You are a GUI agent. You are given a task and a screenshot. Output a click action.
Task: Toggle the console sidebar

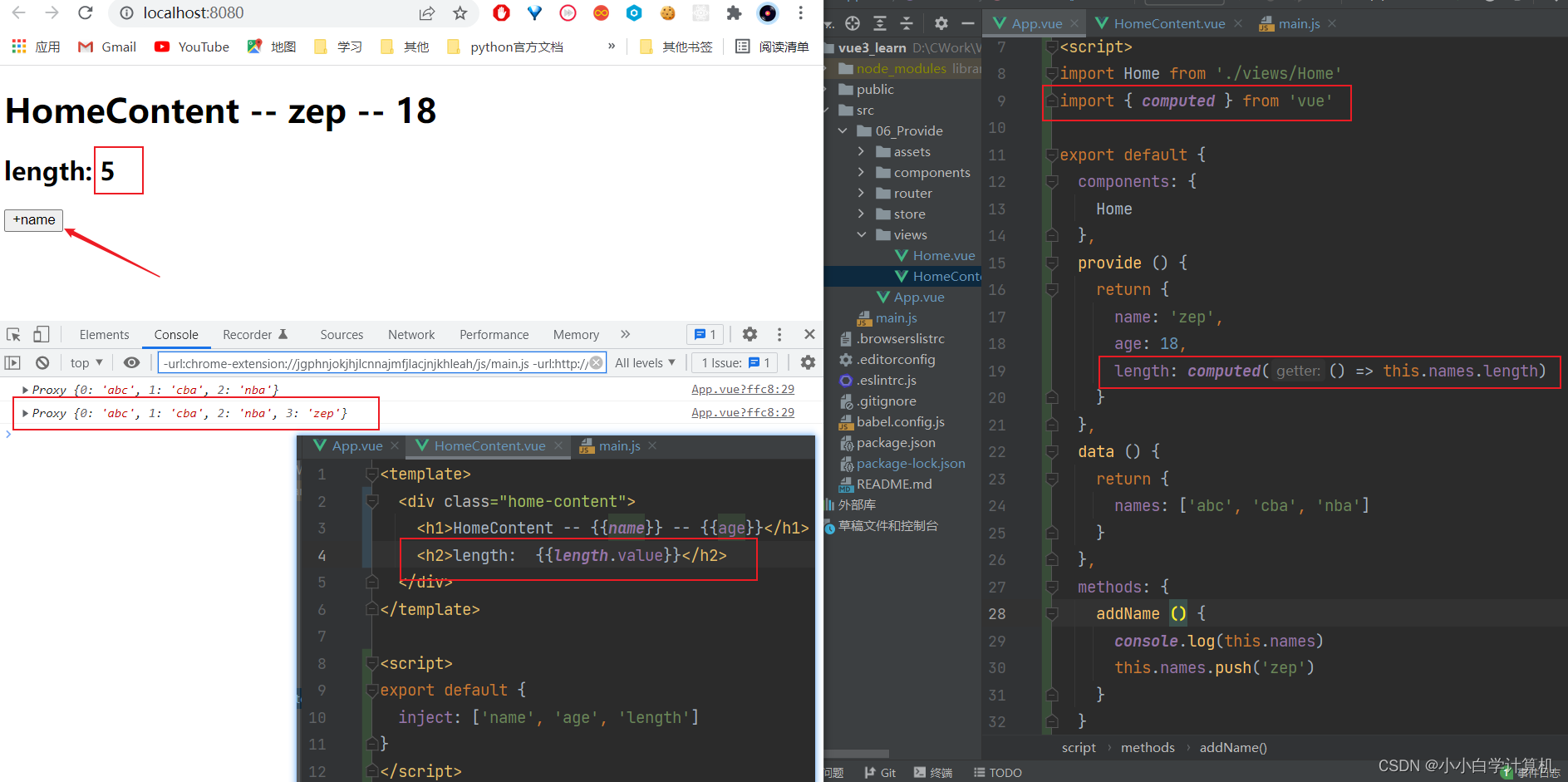12,362
